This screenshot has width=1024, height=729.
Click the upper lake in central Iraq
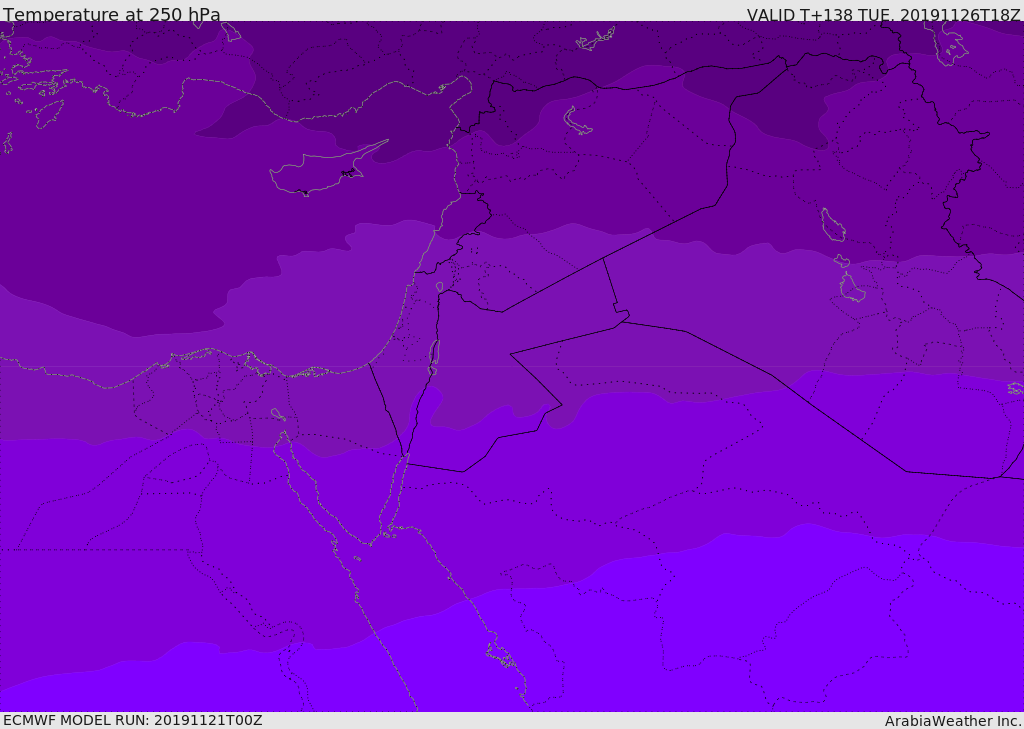[832, 225]
